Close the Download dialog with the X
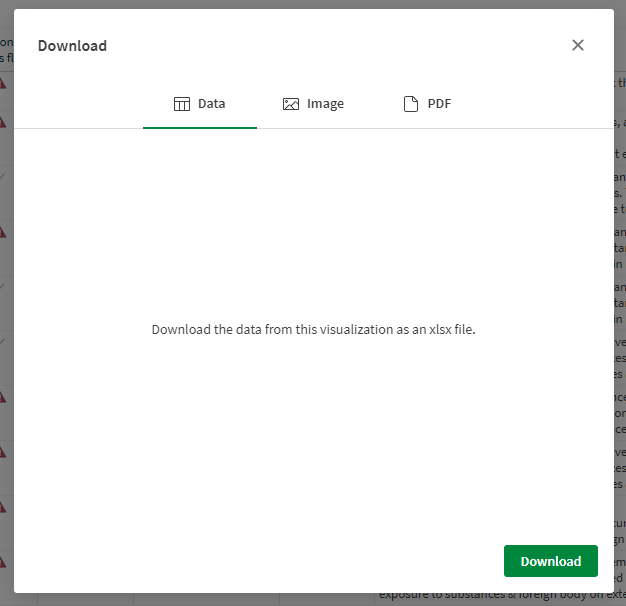Screen dimensions: 626x606 click(x=577, y=45)
